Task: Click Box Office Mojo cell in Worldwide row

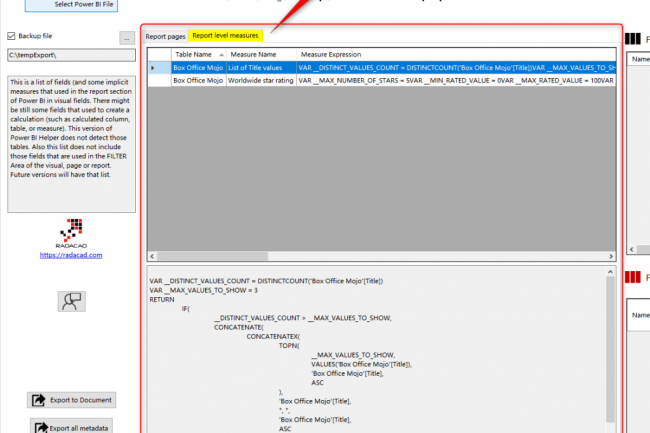Action: coord(199,80)
